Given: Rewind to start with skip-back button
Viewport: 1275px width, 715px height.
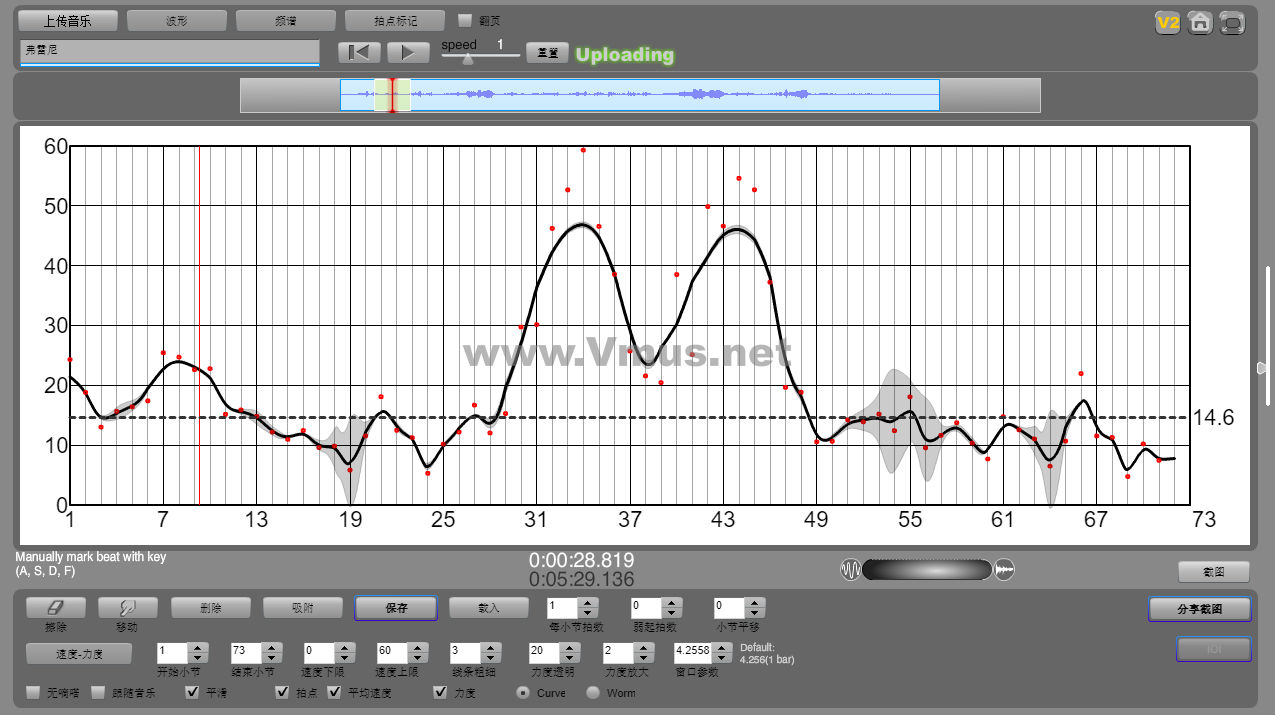Looking at the screenshot, I should 358,53.
